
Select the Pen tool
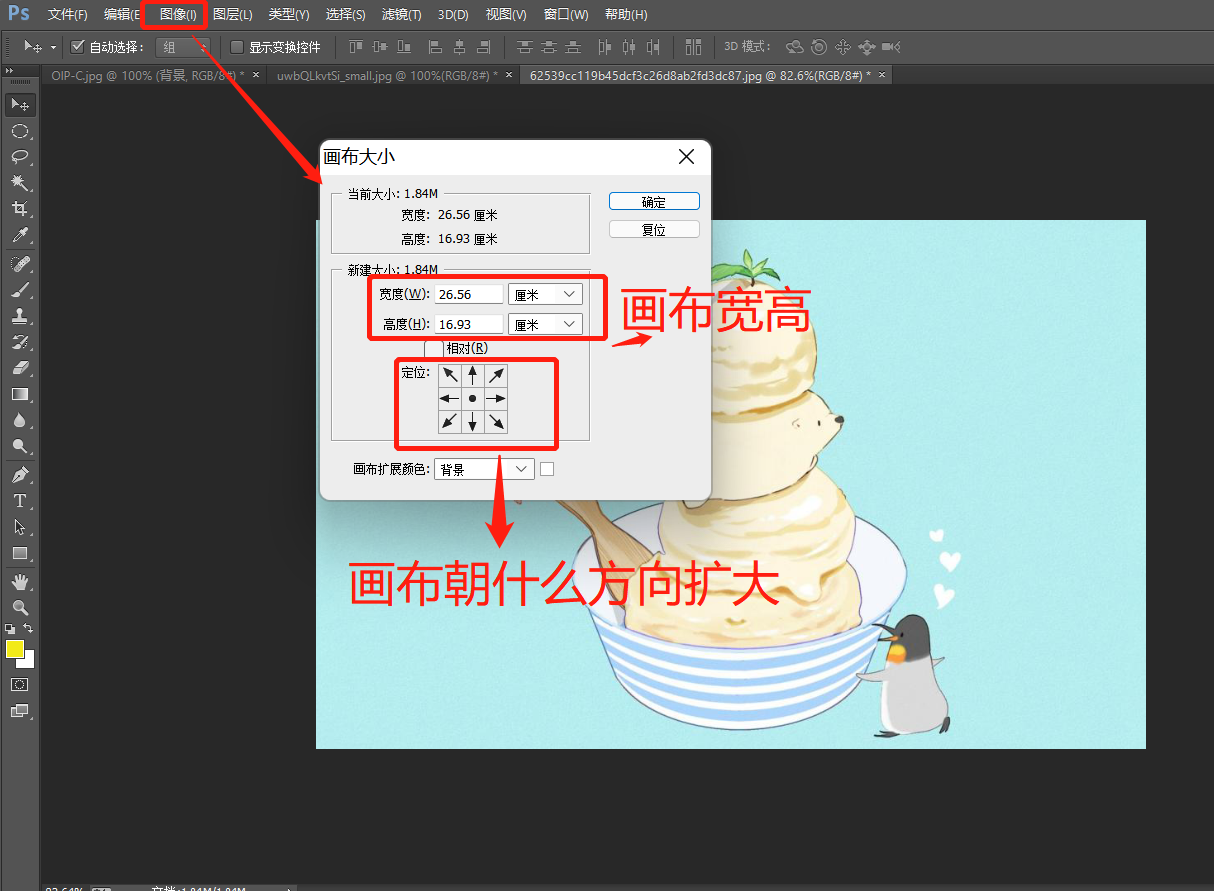[x=20, y=475]
